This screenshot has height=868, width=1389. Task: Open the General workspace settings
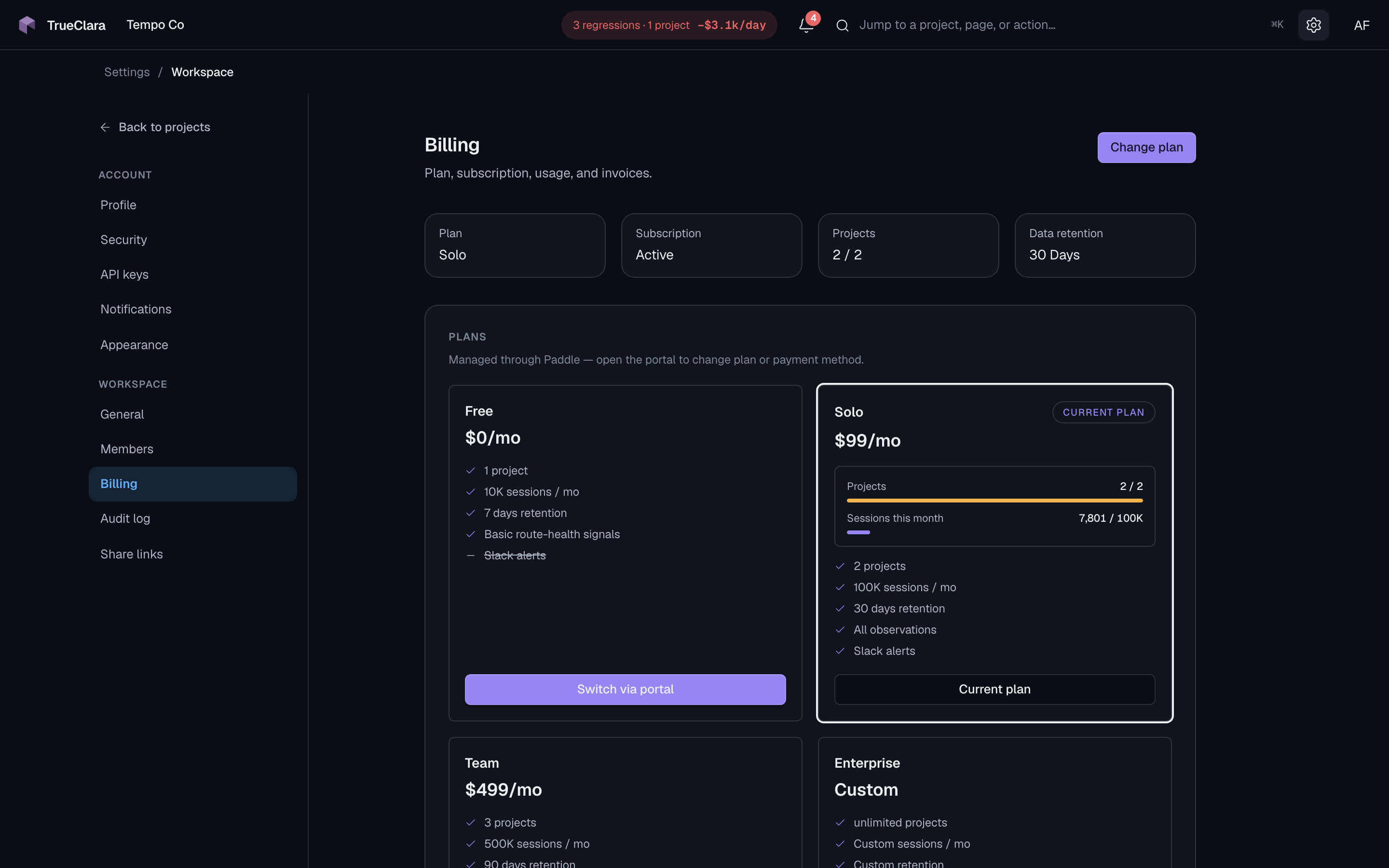192,415
